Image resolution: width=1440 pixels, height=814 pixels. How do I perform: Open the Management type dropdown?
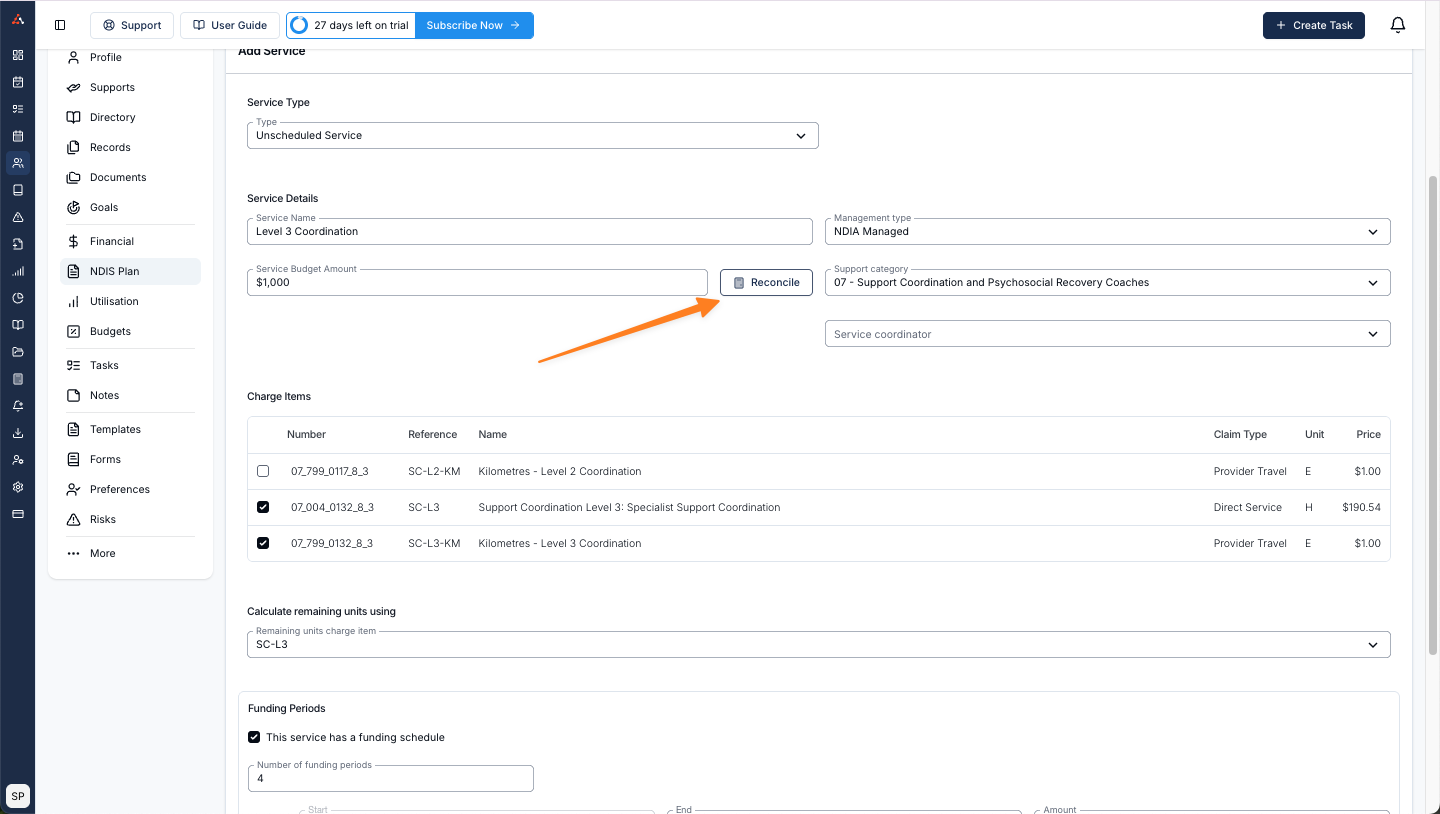click(x=1108, y=231)
